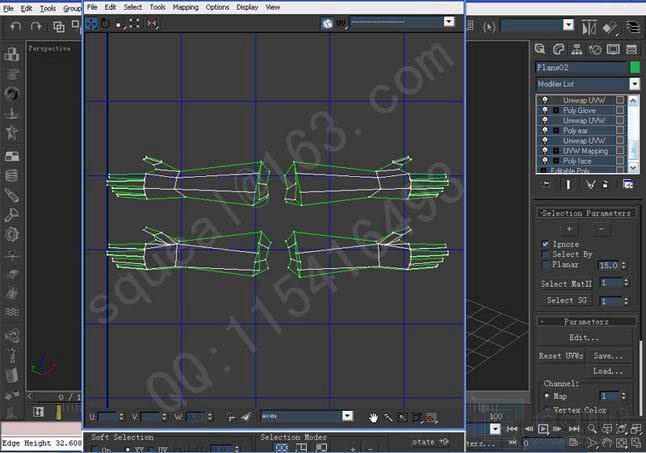Click the Plane02 object name field

pyautogui.click(x=581, y=67)
